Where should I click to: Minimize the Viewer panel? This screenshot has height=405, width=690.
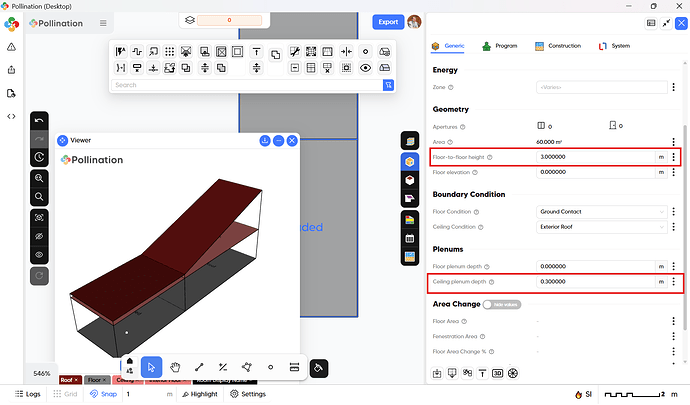279,140
